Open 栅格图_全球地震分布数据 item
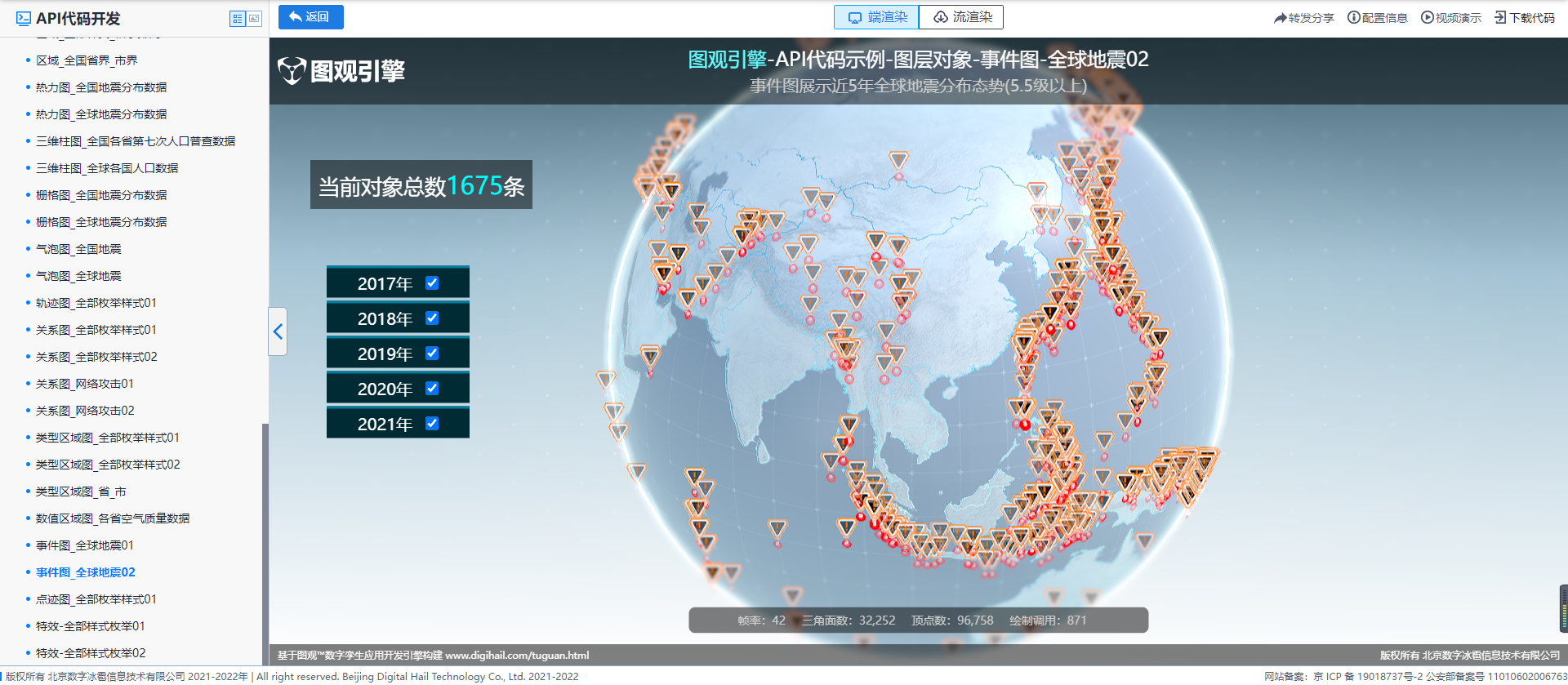 [101, 222]
